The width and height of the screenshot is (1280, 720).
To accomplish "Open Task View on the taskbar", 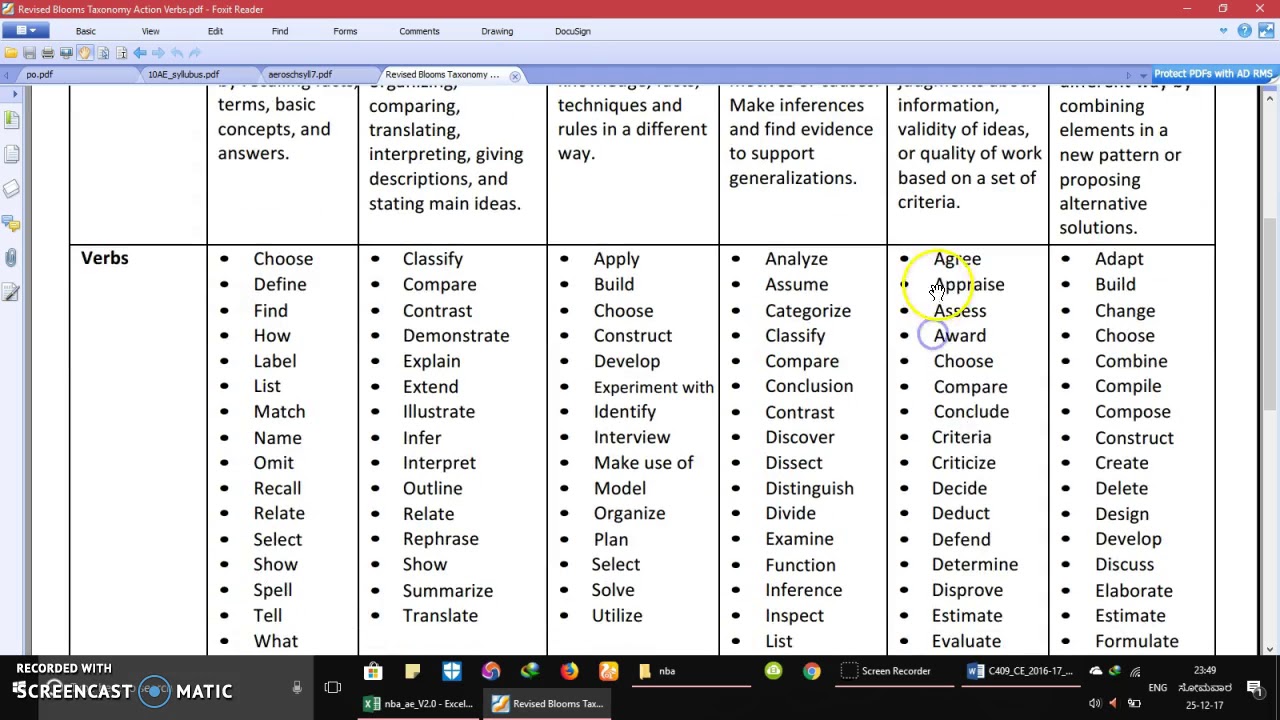I will [x=333, y=688].
